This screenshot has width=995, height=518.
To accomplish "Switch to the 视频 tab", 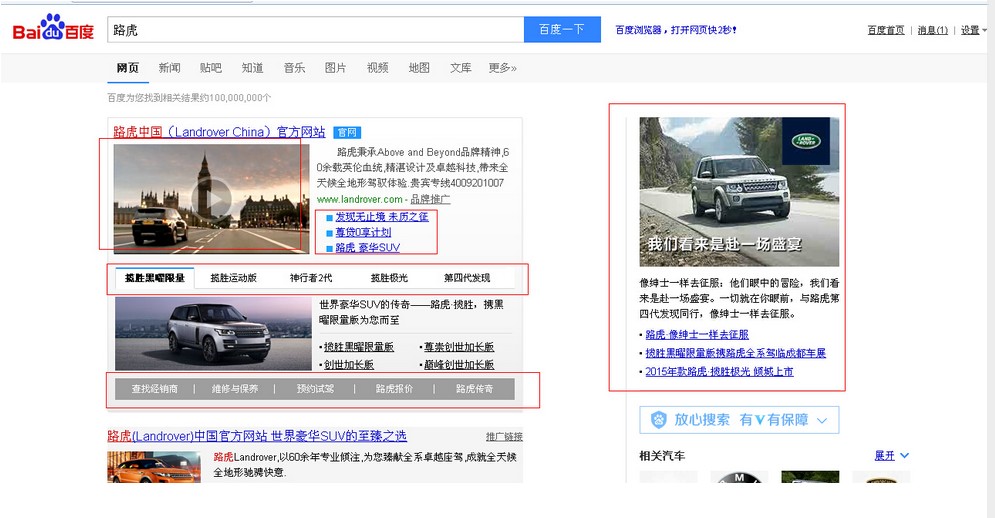I will pyautogui.click(x=378, y=68).
